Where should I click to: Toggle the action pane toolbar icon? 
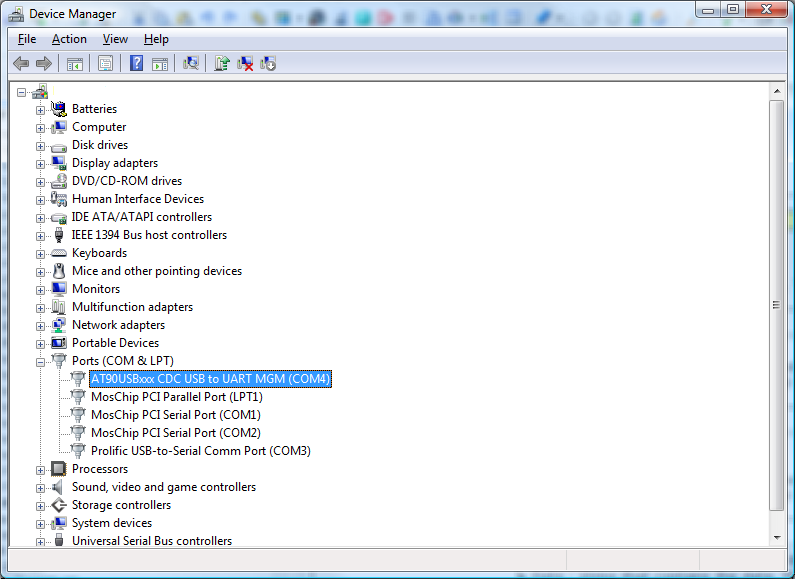pyautogui.click(x=160, y=64)
